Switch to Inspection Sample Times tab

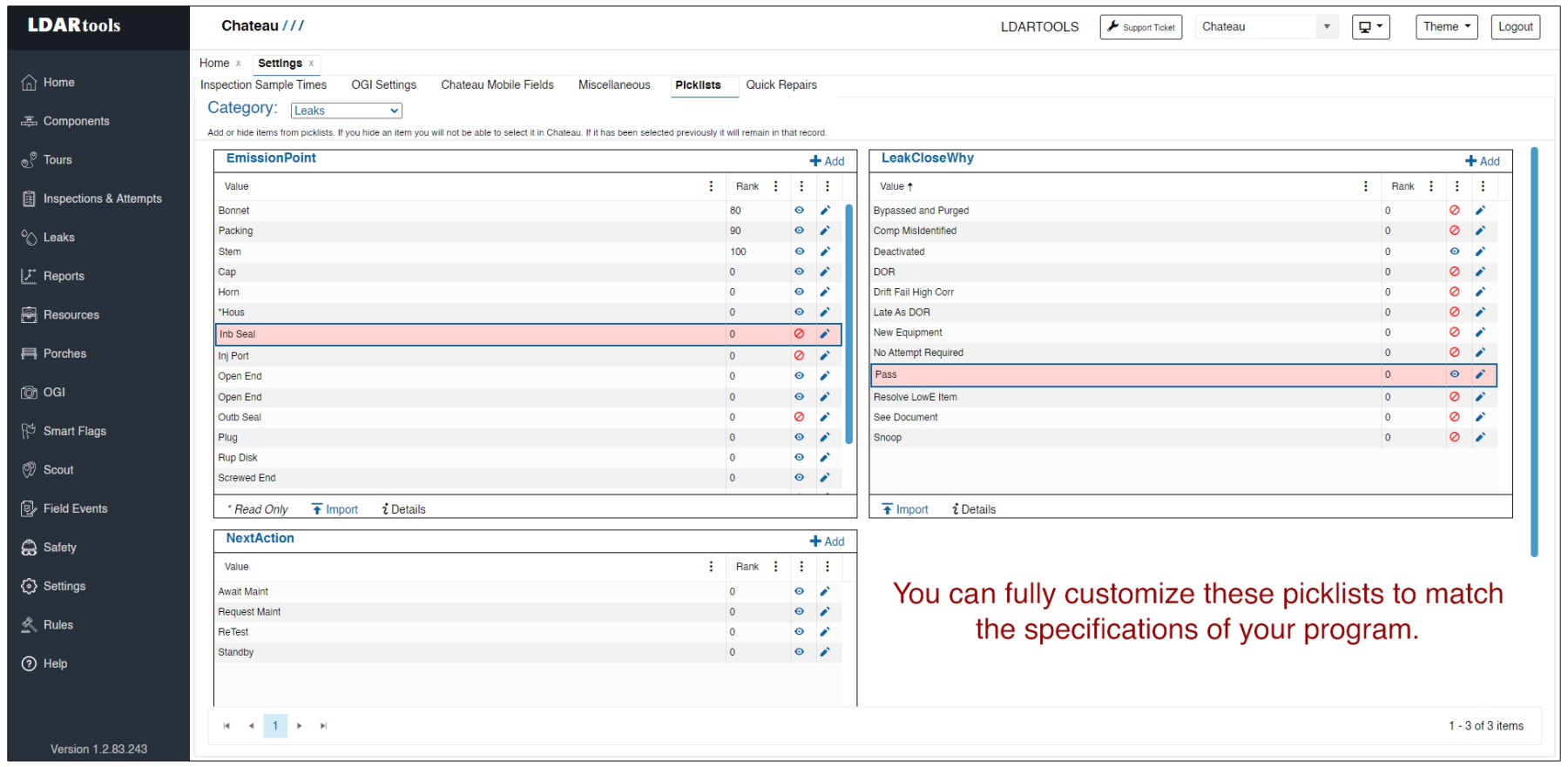pyautogui.click(x=263, y=84)
